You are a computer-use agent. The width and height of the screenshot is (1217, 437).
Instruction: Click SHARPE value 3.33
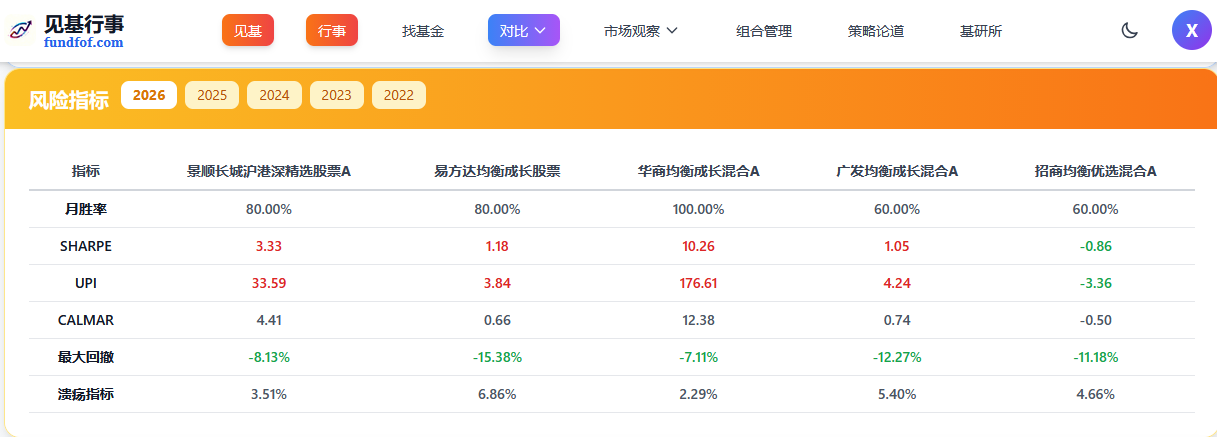coord(269,246)
